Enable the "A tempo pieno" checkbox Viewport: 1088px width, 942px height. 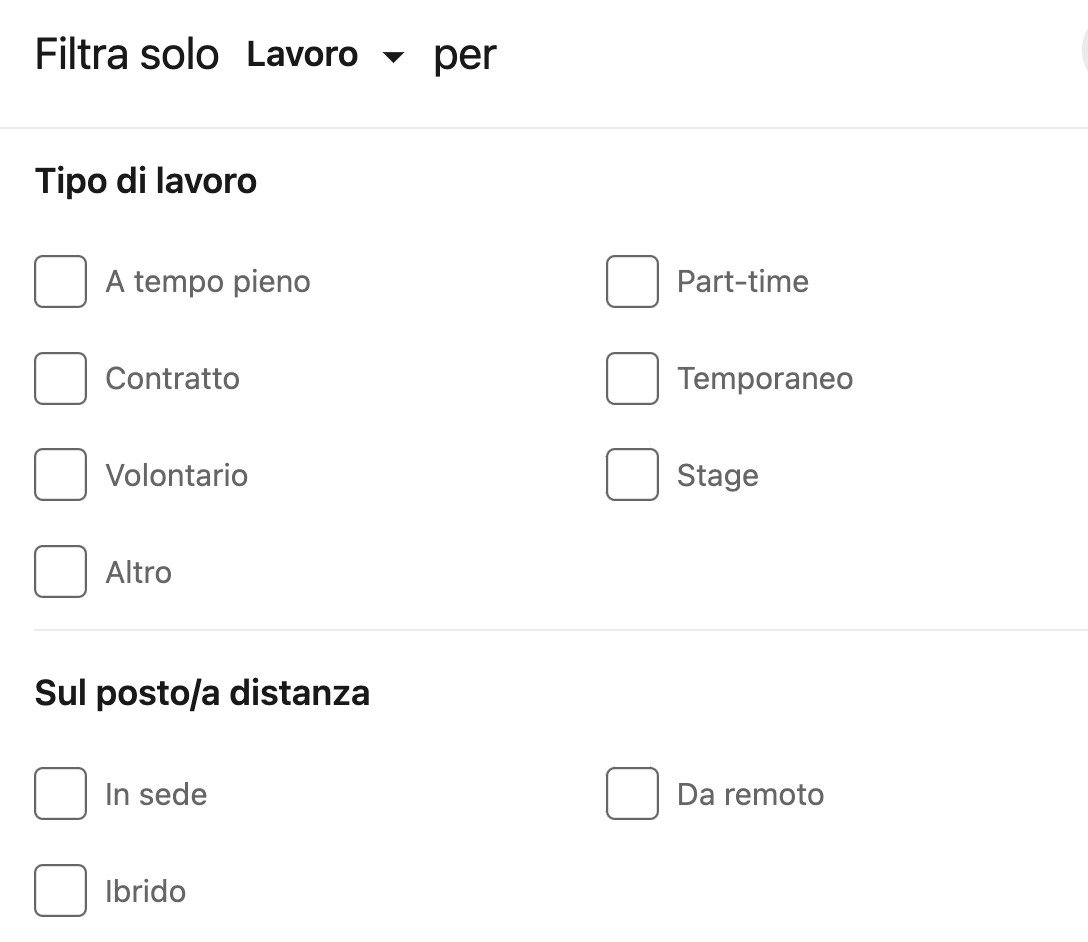pos(60,281)
